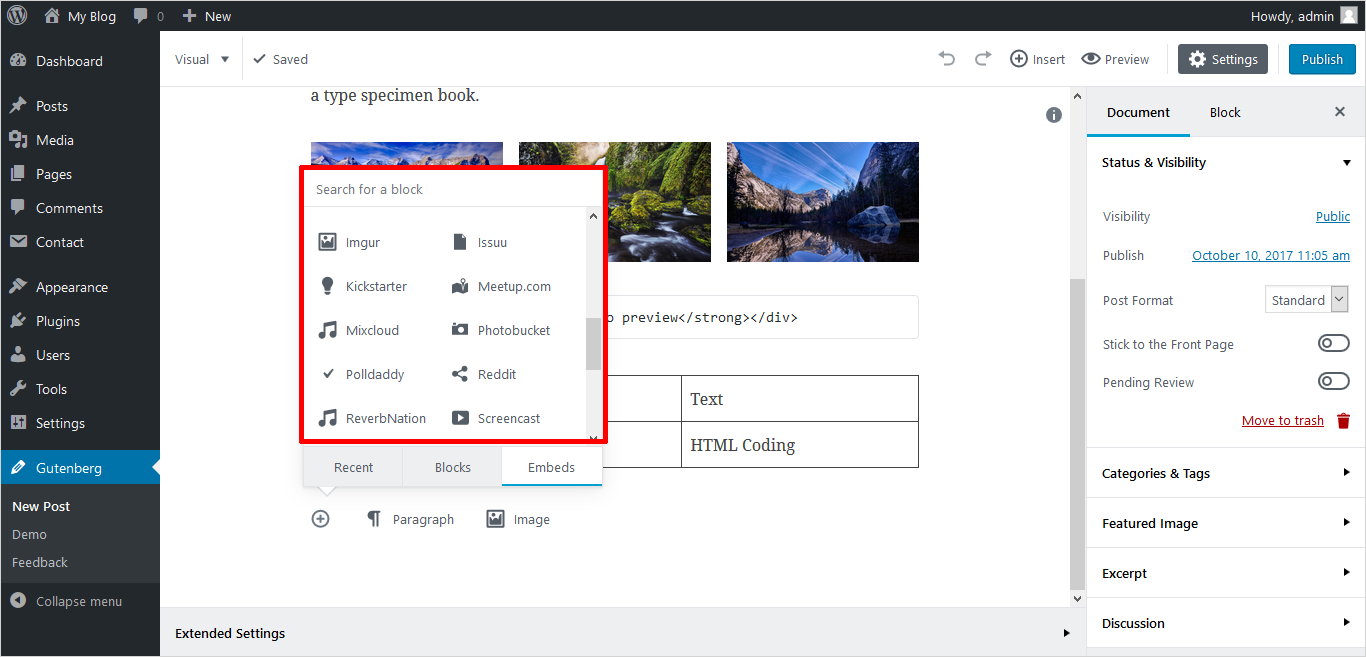This screenshot has width=1366, height=657.
Task: Switch to the Block sidebar tab
Action: click(x=1224, y=112)
